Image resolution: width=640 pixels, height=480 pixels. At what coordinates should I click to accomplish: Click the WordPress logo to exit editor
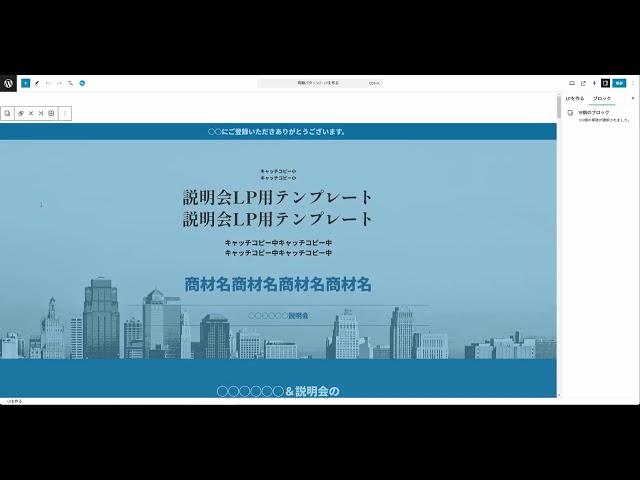tap(8, 83)
